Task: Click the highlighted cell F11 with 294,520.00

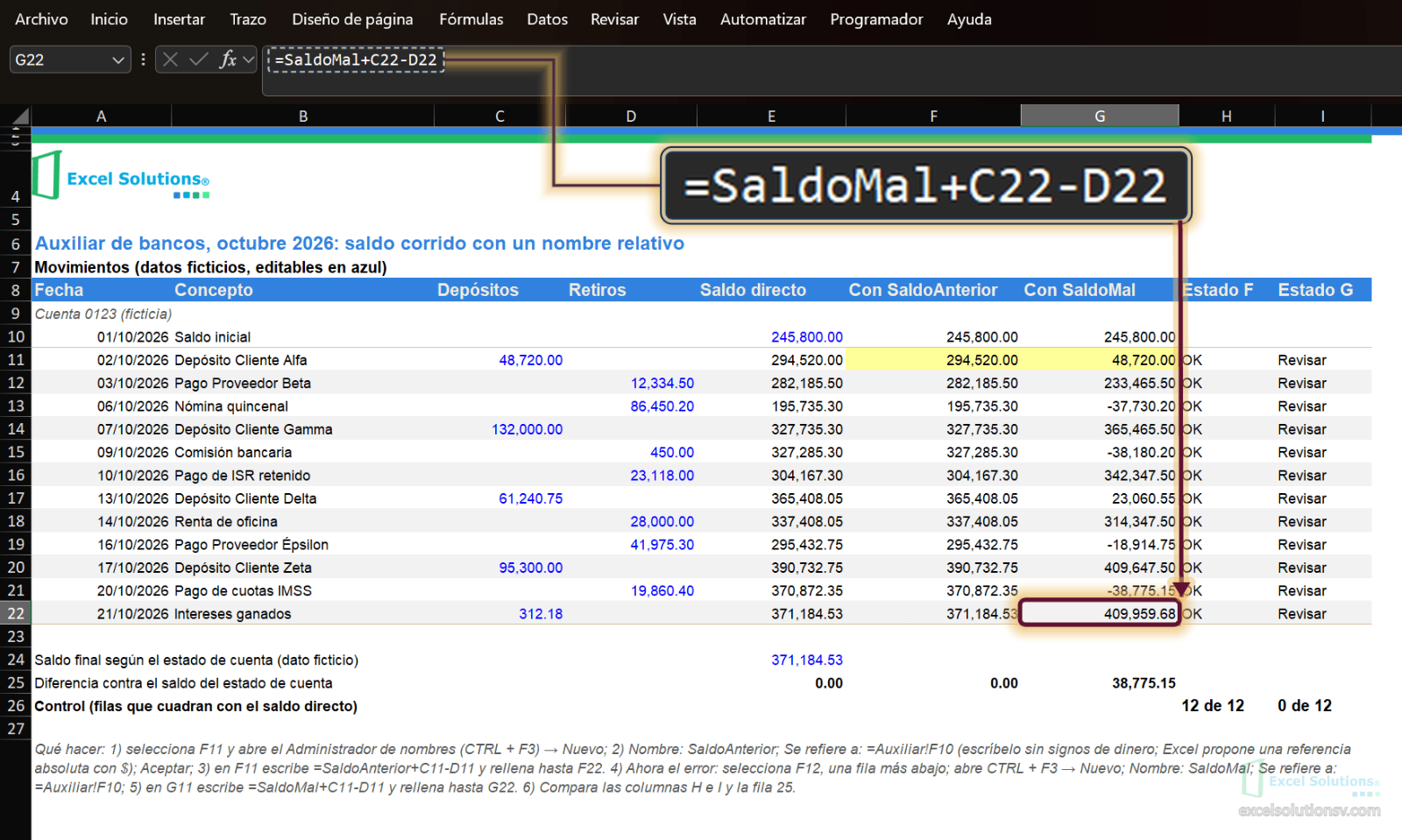Action: pyautogui.click(x=933, y=360)
